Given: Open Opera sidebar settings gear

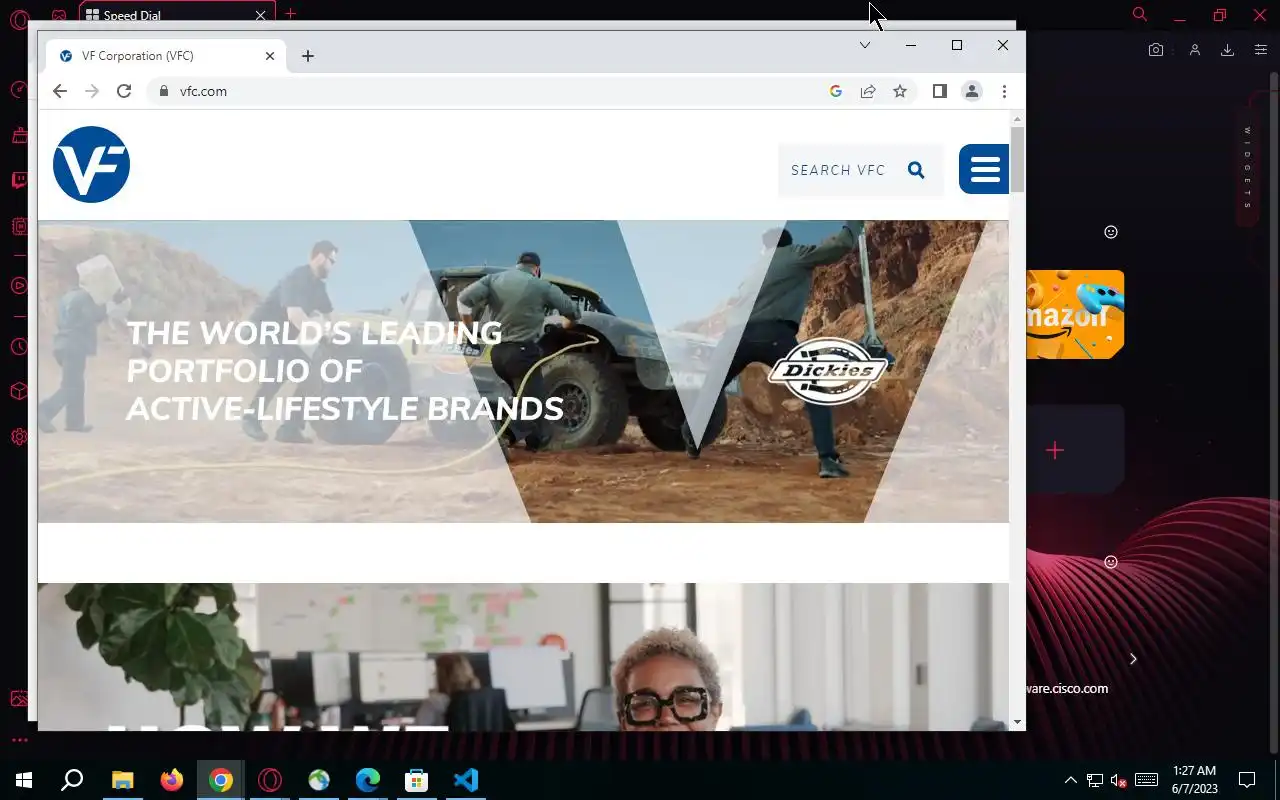Looking at the screenshot, I should pos(19,437).
